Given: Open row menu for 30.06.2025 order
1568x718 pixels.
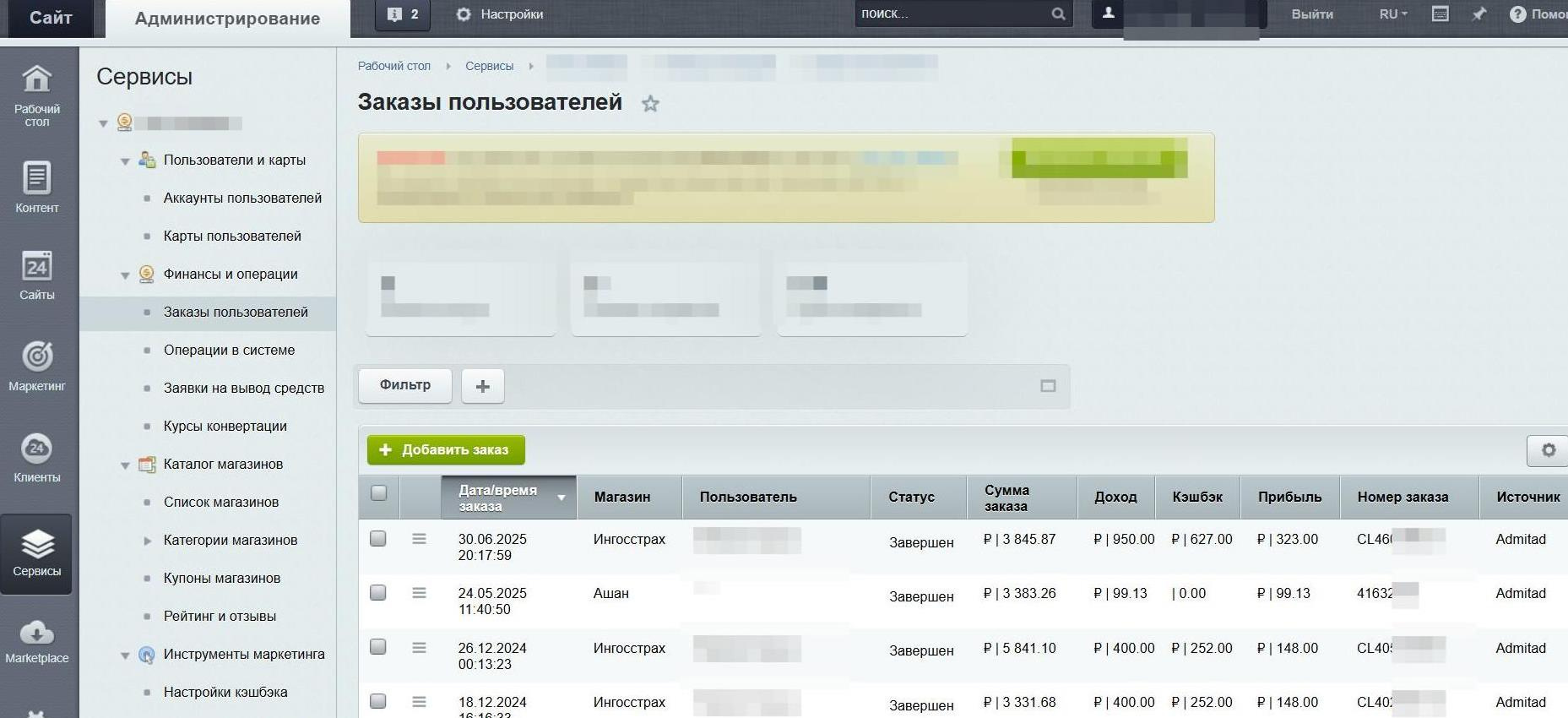Looking at the screenshot, I should click(419, 539).
